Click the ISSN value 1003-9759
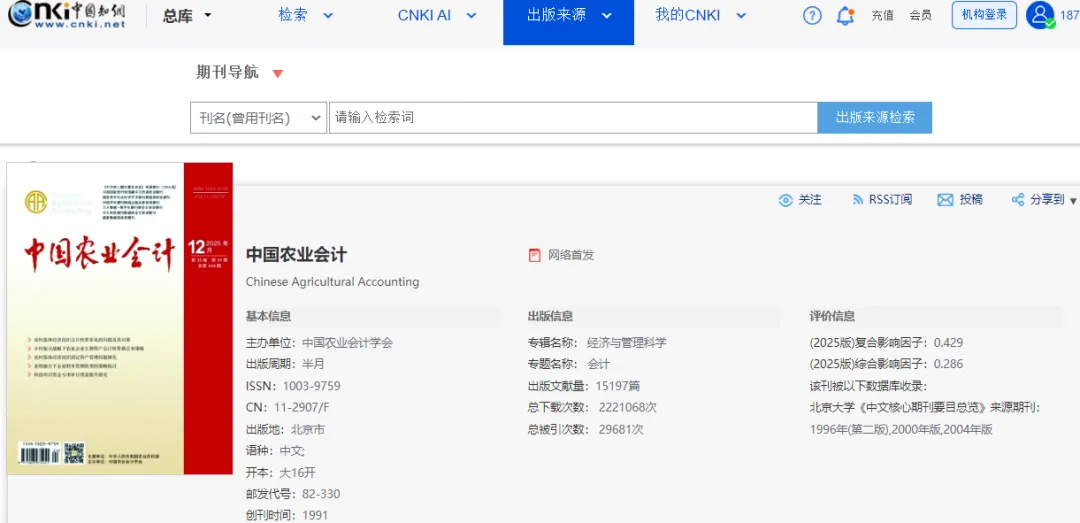 [x=311, y=386]
